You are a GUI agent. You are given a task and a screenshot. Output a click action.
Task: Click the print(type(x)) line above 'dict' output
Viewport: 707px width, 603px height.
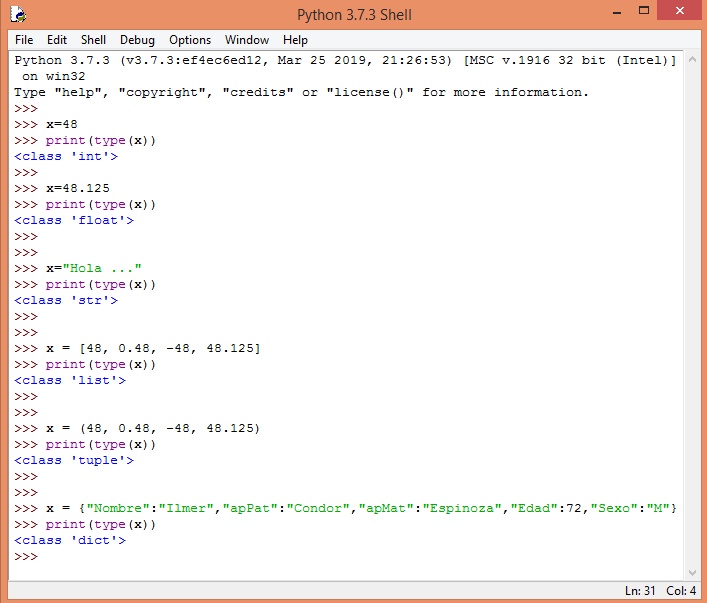101,525
